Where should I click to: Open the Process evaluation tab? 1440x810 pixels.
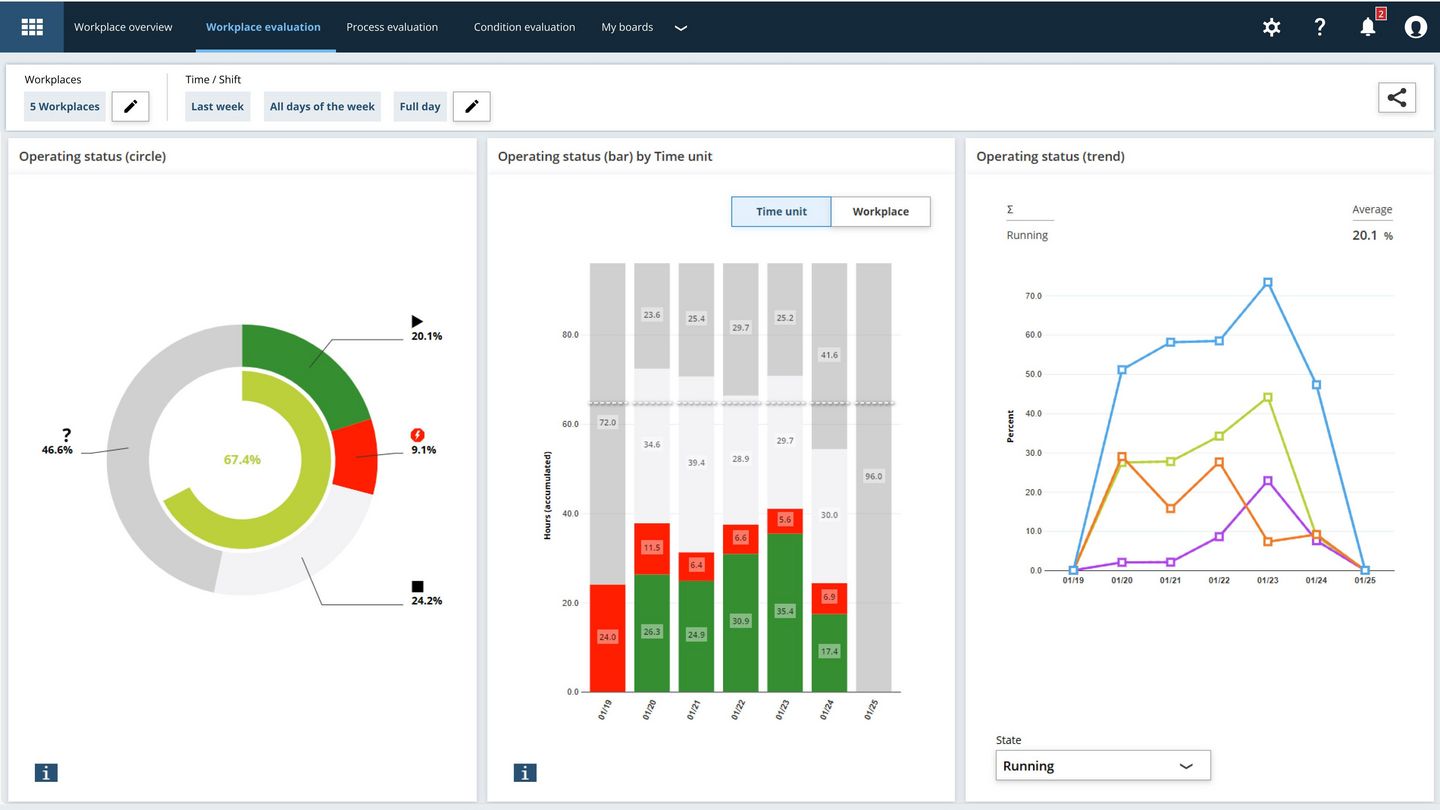tap(392, 27)
